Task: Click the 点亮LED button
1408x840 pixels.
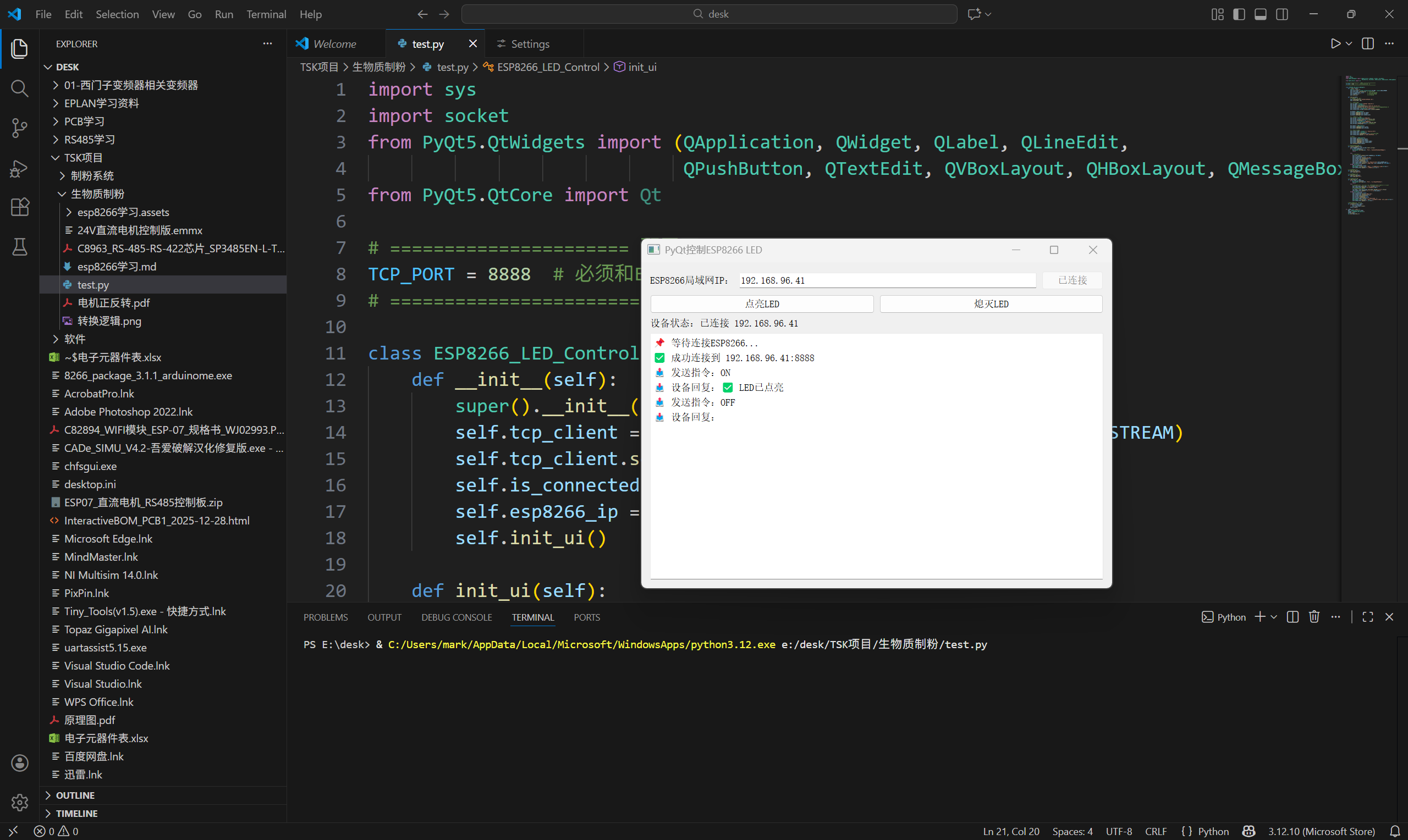Action: 761,304
